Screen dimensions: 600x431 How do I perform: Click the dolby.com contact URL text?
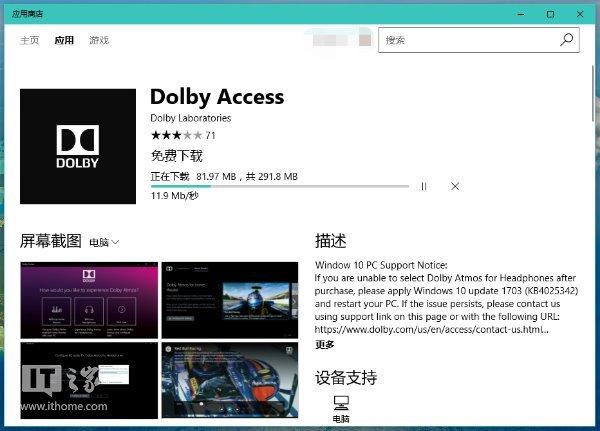431,330
